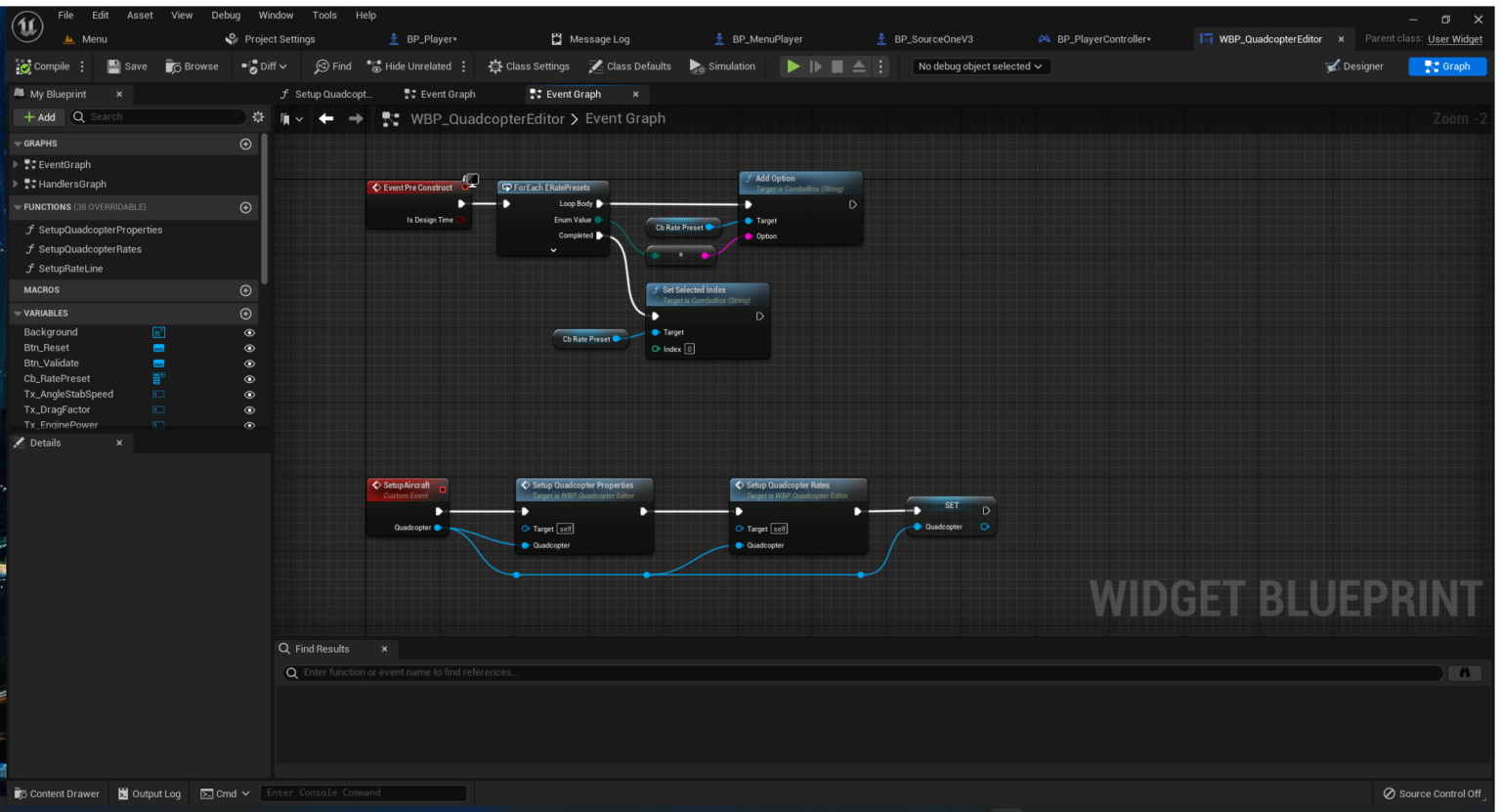Open the debug object selection dropdown

tap(979, 66)
